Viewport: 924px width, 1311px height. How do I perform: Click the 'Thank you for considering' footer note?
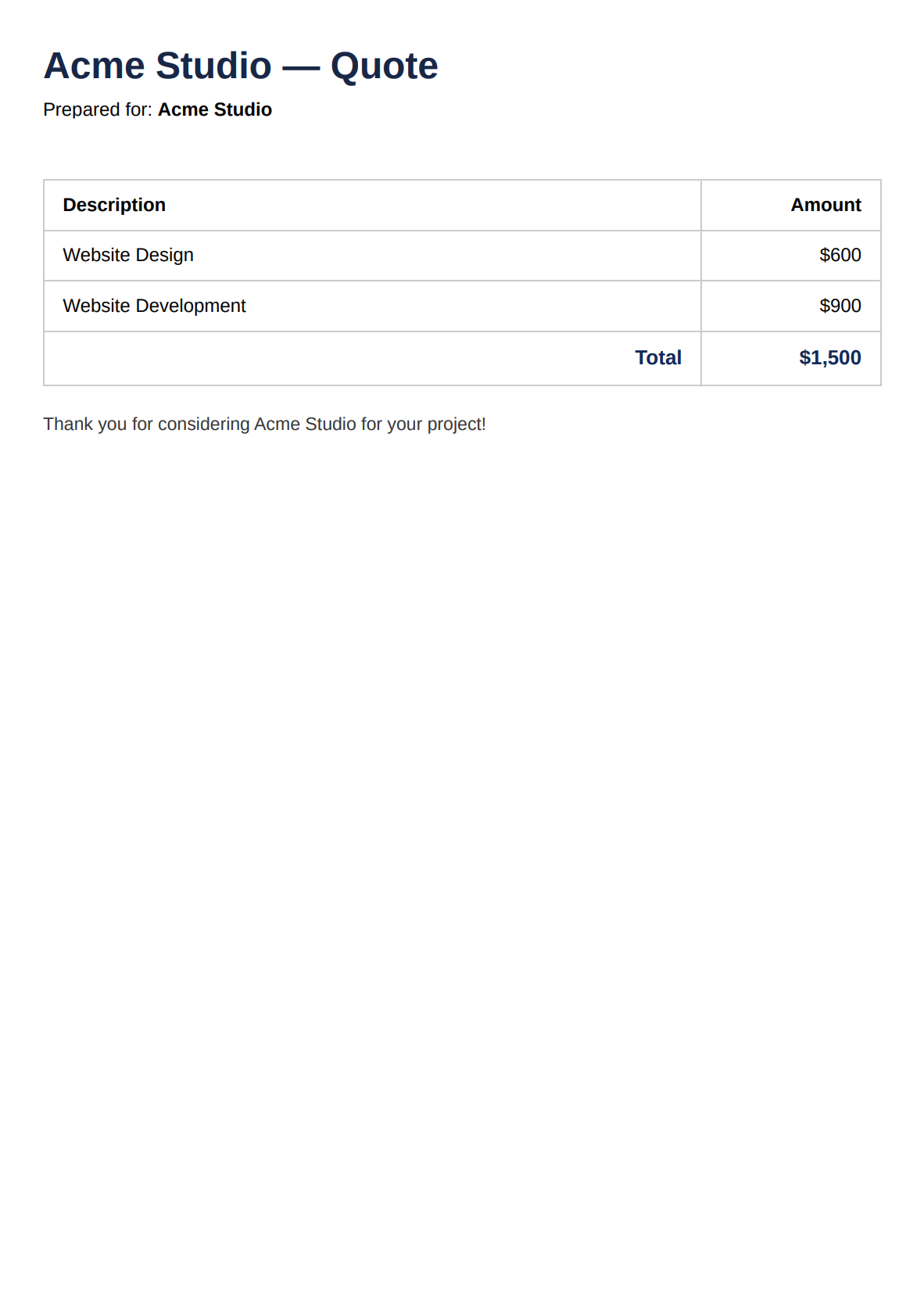tap(264, 424)
